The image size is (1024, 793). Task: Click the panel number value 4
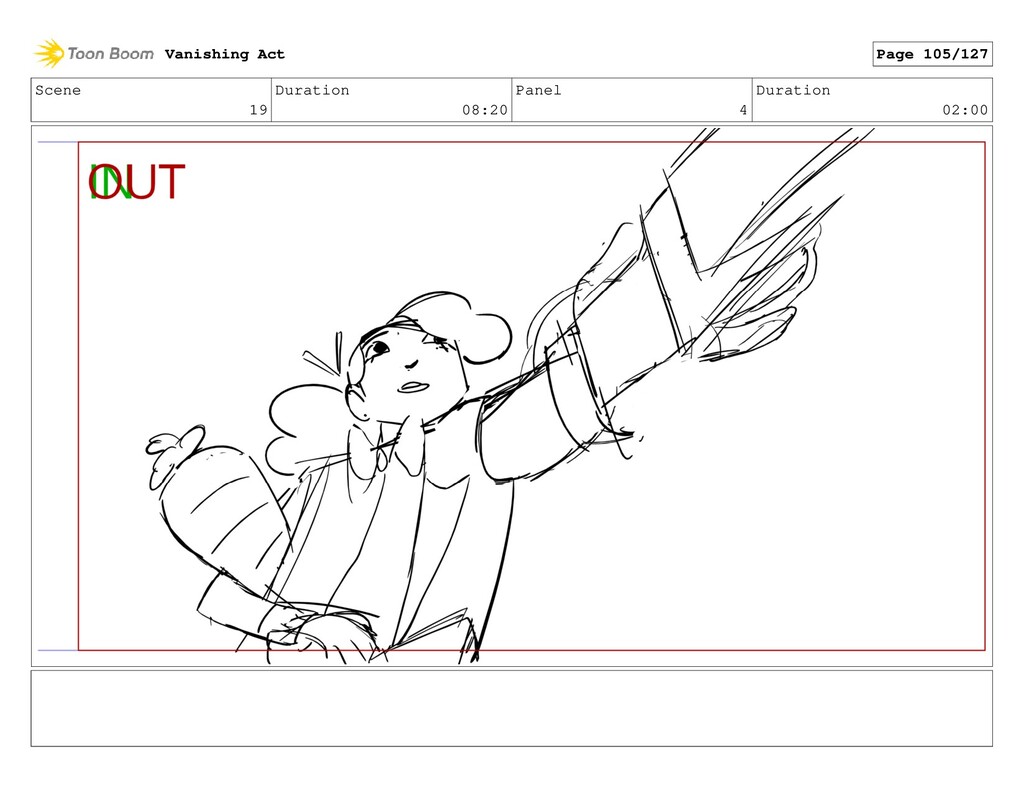(x=743, y=110)
